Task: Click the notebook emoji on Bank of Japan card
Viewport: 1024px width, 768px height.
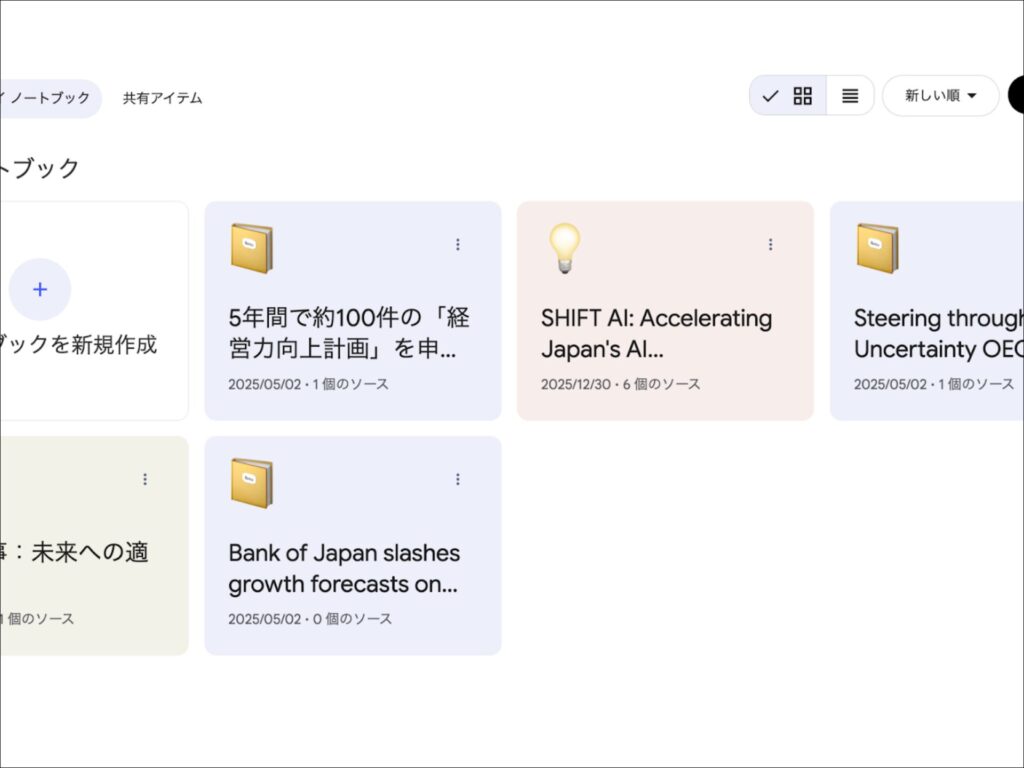Action: click(251, 482)
